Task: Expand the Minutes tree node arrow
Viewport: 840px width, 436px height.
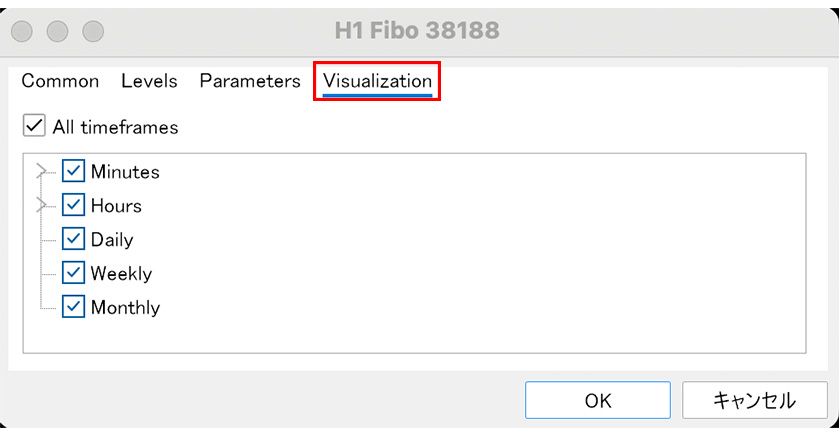Action: [x=41, y=172]
